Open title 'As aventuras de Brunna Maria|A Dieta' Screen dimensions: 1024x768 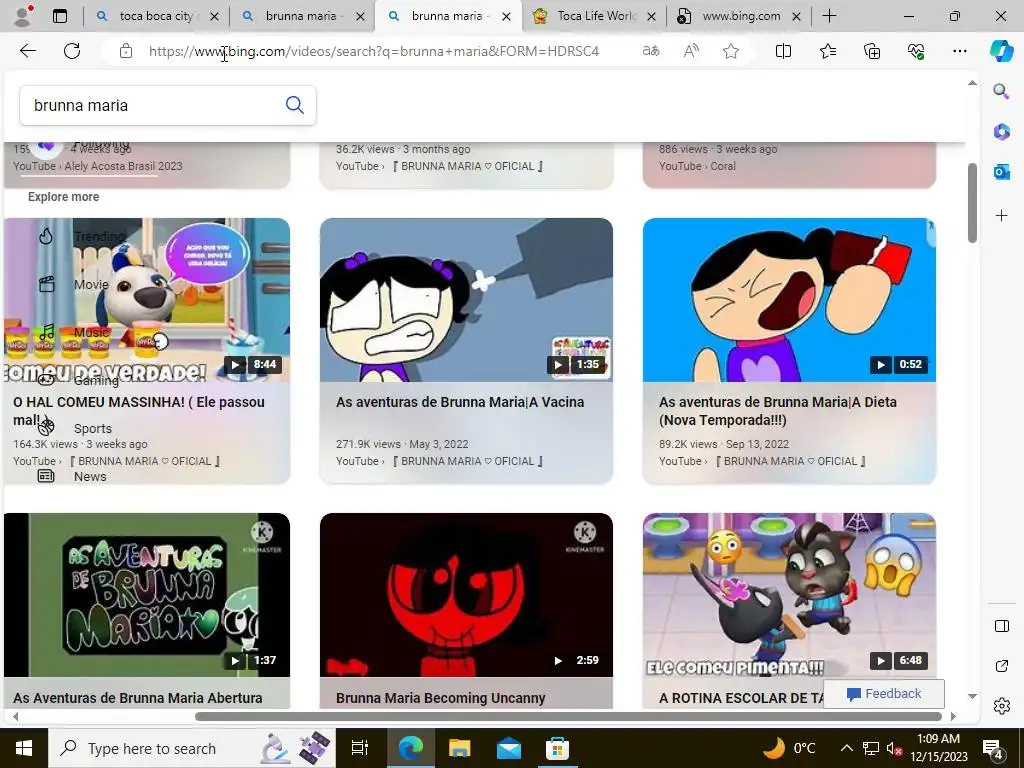pyautogui.click(x=778, y=411)
